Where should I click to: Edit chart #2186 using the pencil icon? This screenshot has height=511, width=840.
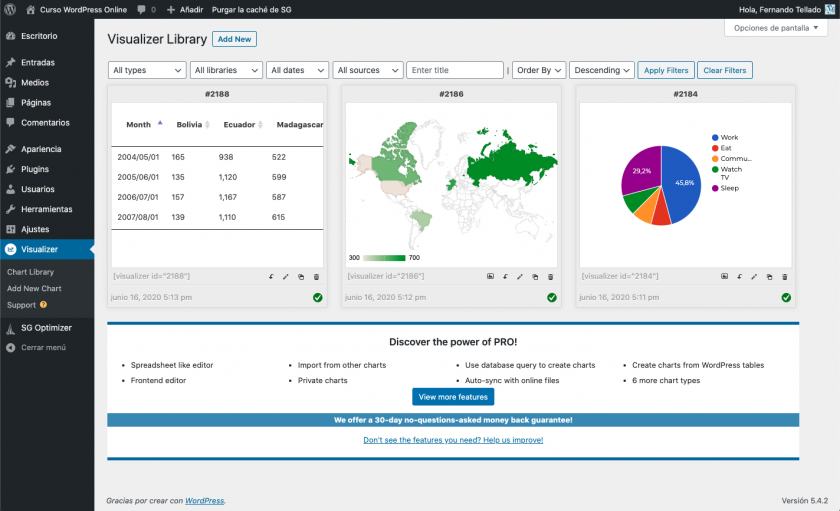click(x=520, y=276)
